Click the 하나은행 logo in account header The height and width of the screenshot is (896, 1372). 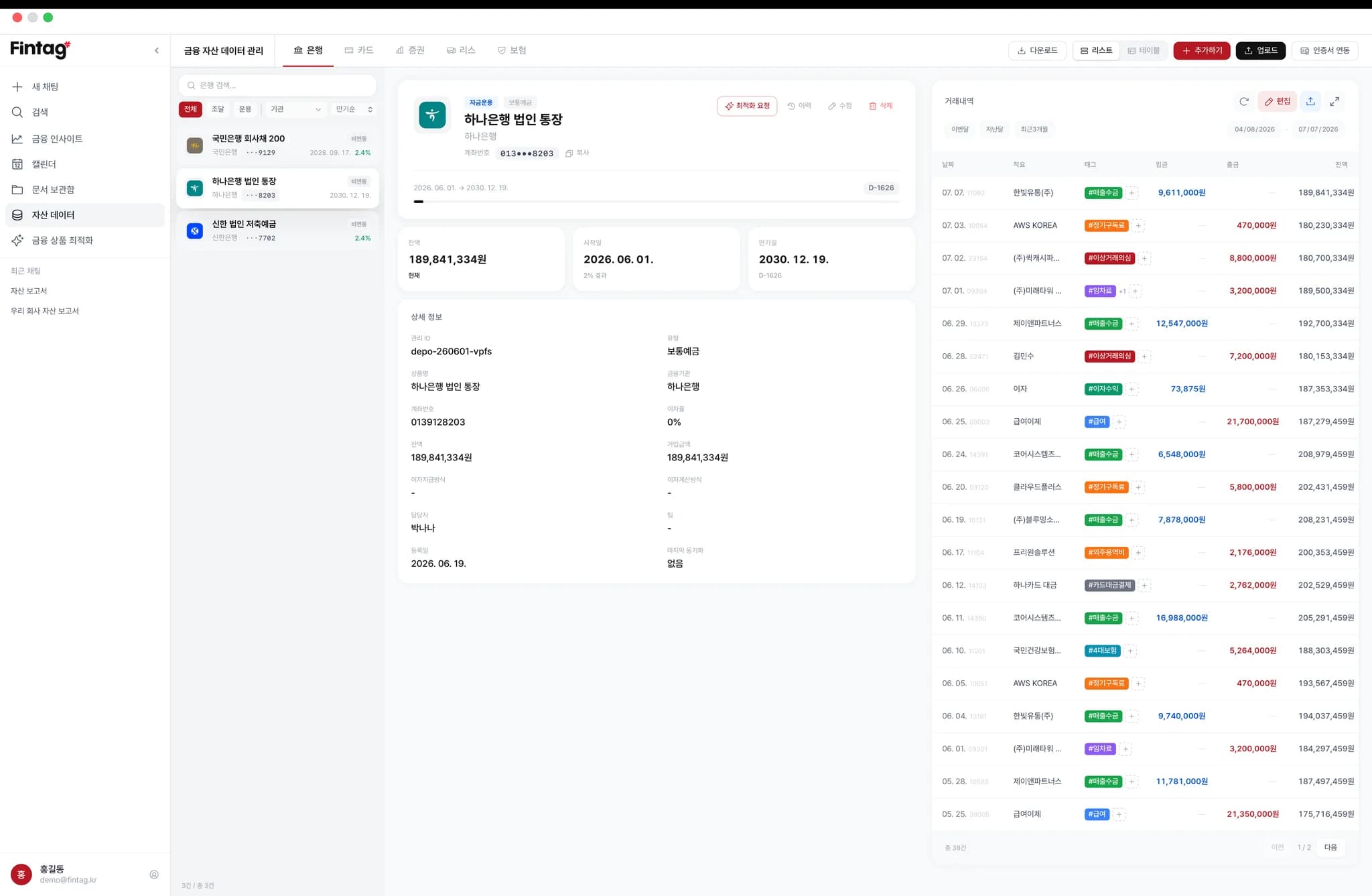point(432,115)
